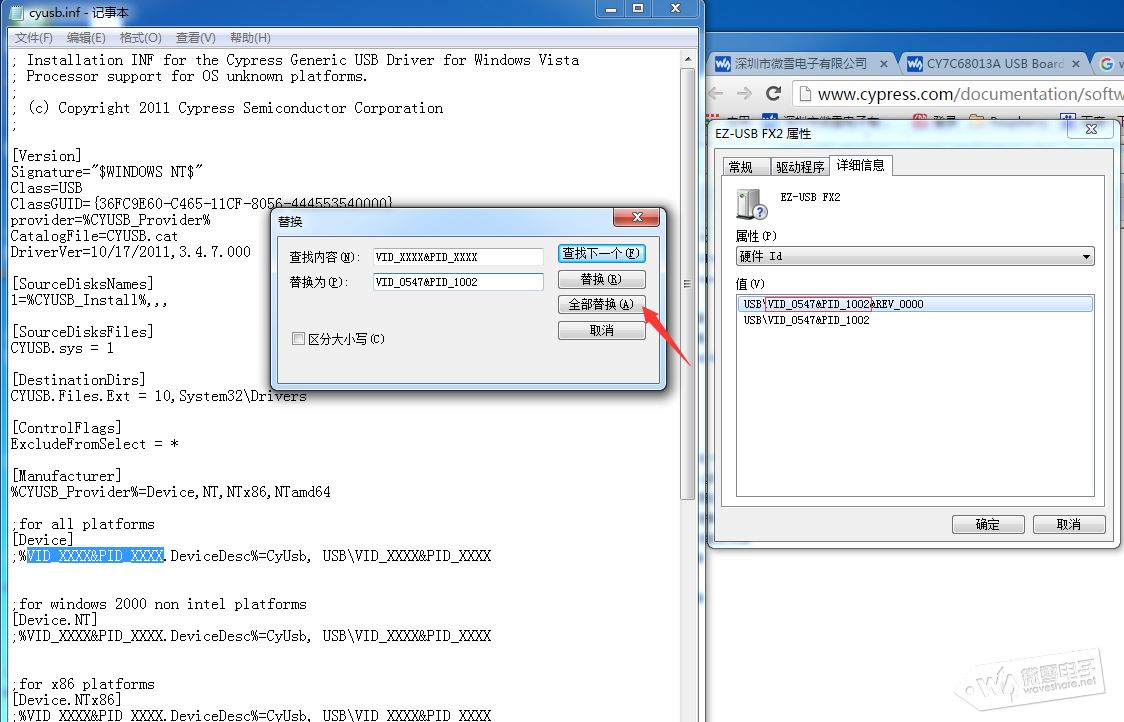Screen dimensions: 1124x722
Task: Click the favicon of the 深圳市微雪电子有限公司 tab
Action: tap(723, 64)
